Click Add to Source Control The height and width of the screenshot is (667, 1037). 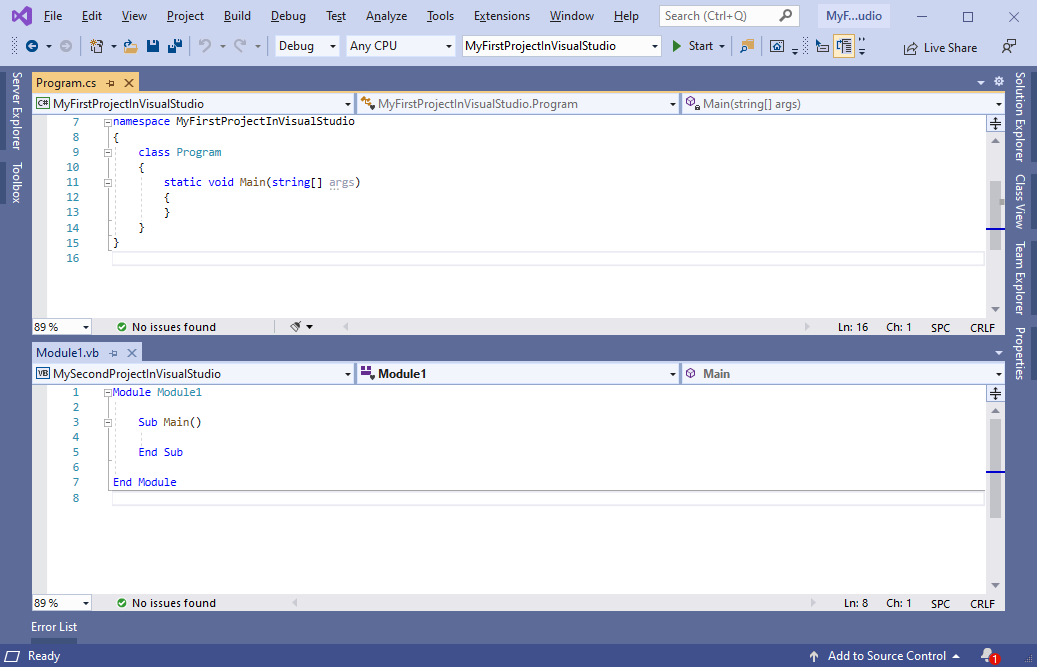point(886,656)
